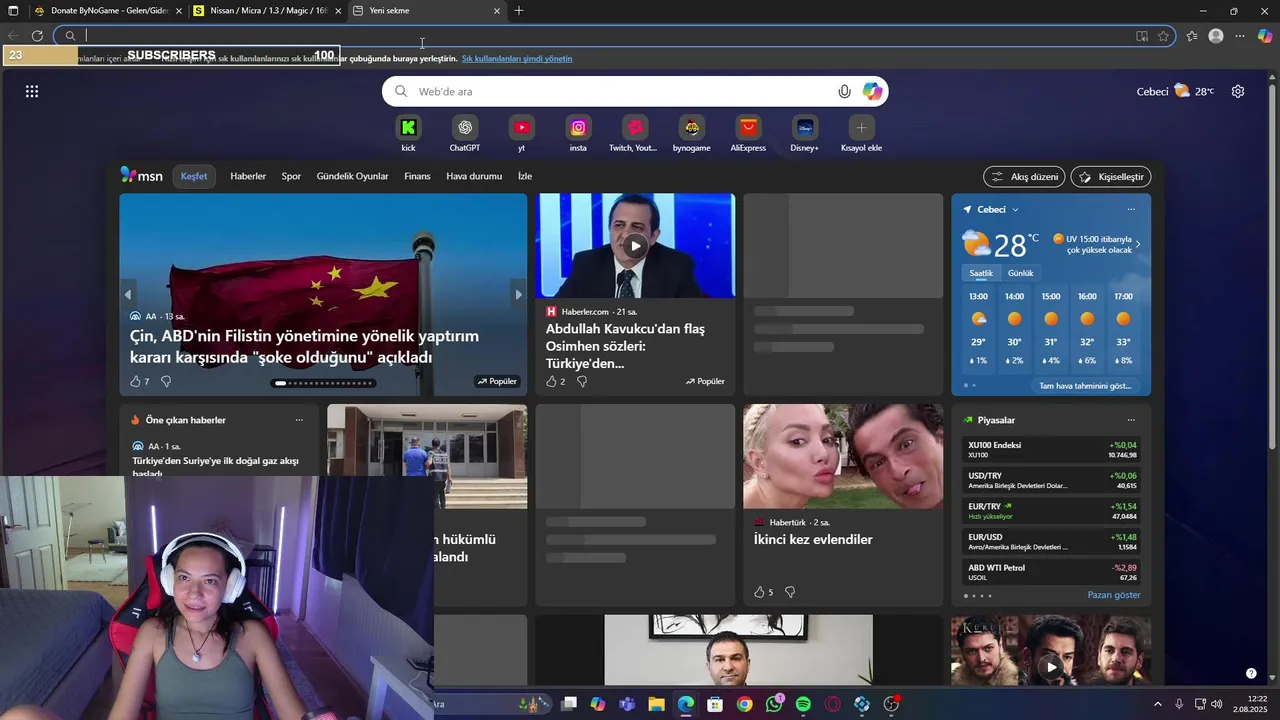Like the Abdullah Kavukcu article
This screenshot has width=1280, height=720.
[x=551, y=381]
